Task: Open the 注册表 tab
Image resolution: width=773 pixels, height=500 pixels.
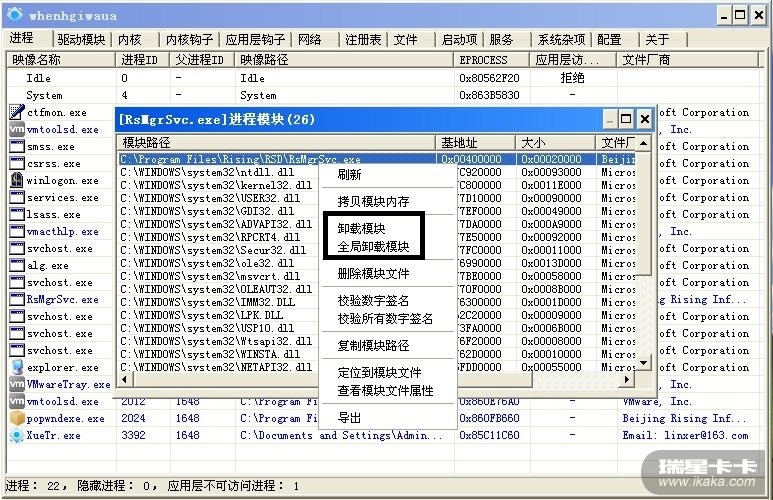Action: (363, 39)
